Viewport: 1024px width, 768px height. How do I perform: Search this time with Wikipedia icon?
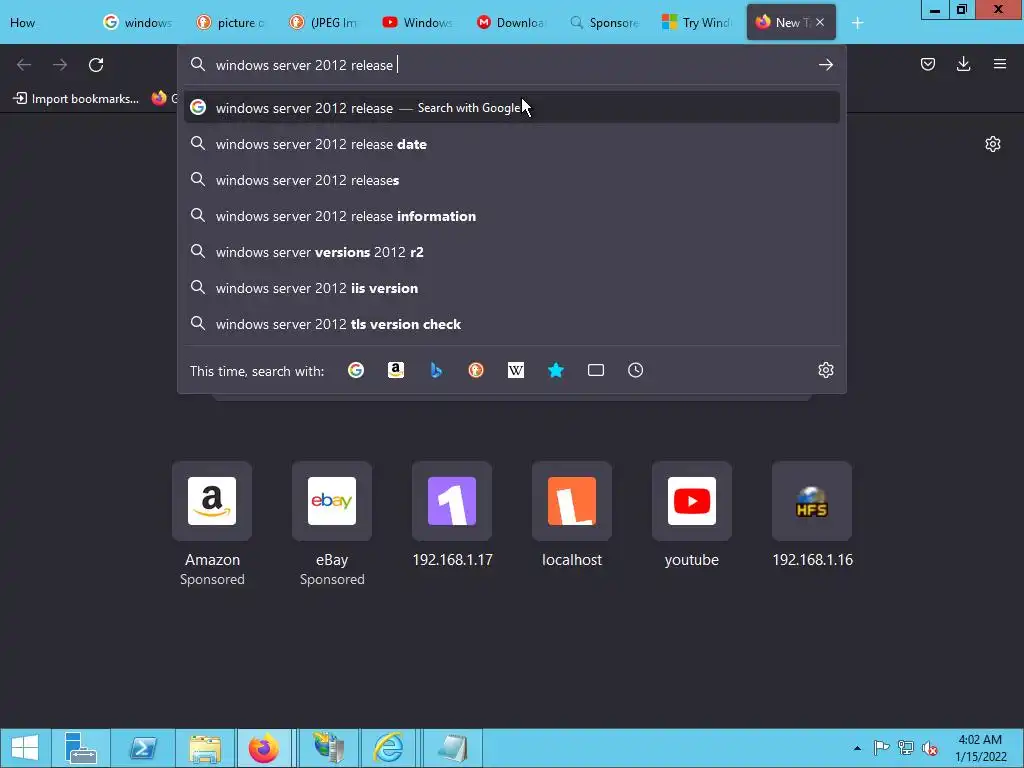point(516,370)
